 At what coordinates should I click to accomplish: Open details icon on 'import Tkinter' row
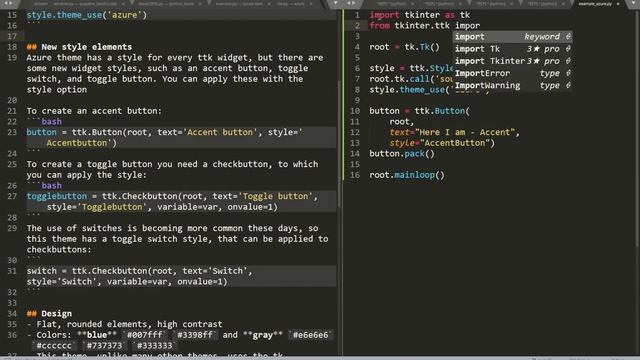click(568, 61)
